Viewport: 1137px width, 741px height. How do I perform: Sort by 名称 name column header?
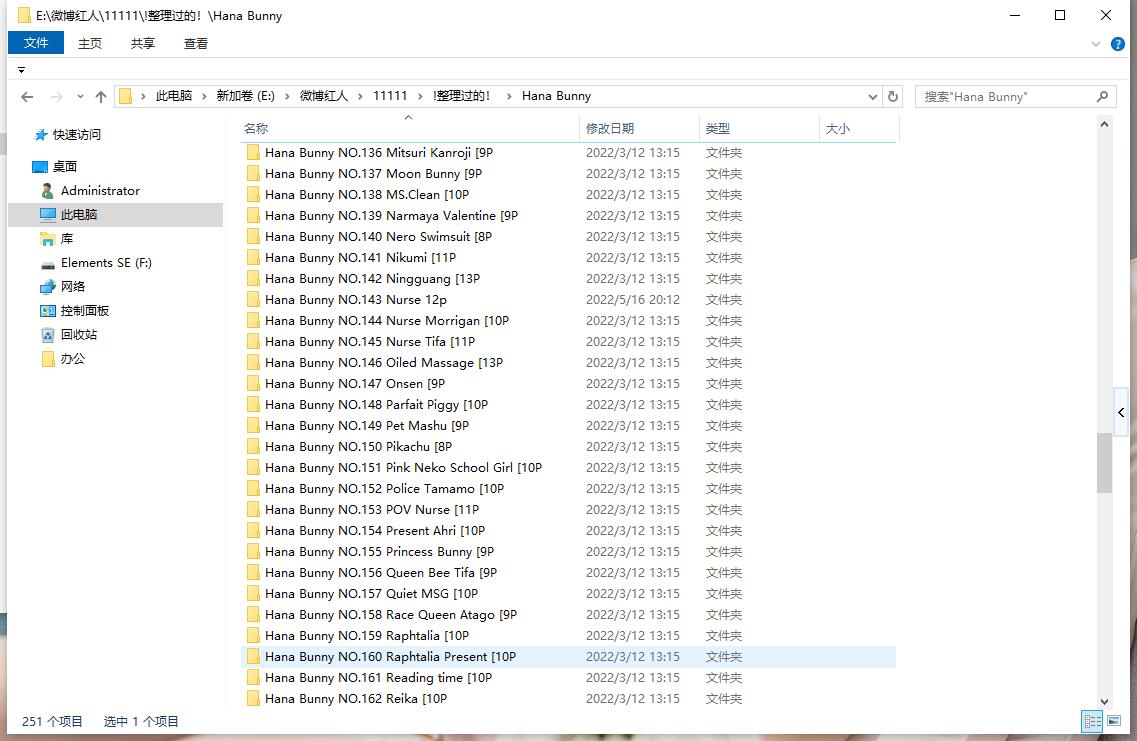[410, 128]
